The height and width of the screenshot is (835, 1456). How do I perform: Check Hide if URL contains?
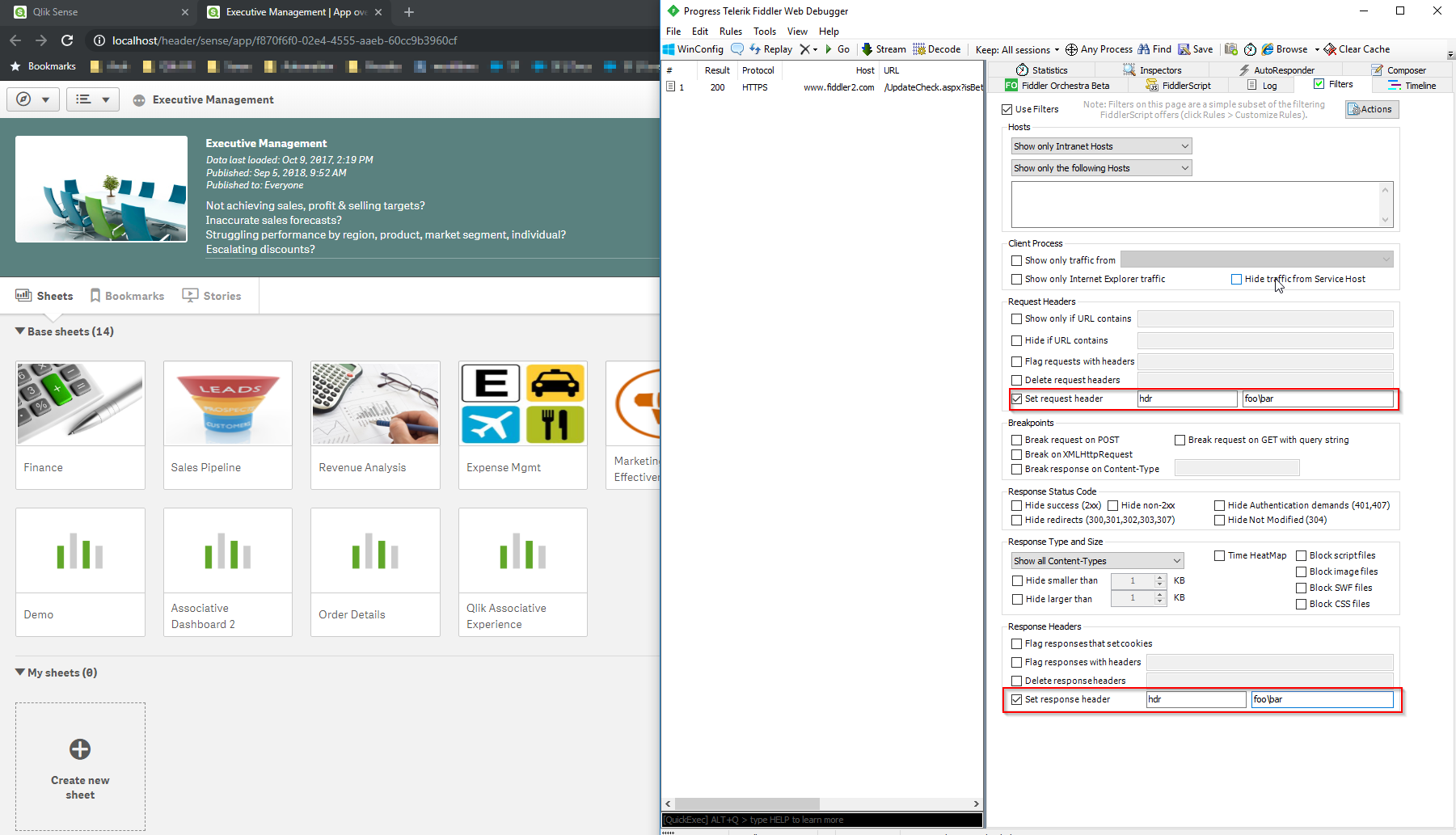[1017, 340]
